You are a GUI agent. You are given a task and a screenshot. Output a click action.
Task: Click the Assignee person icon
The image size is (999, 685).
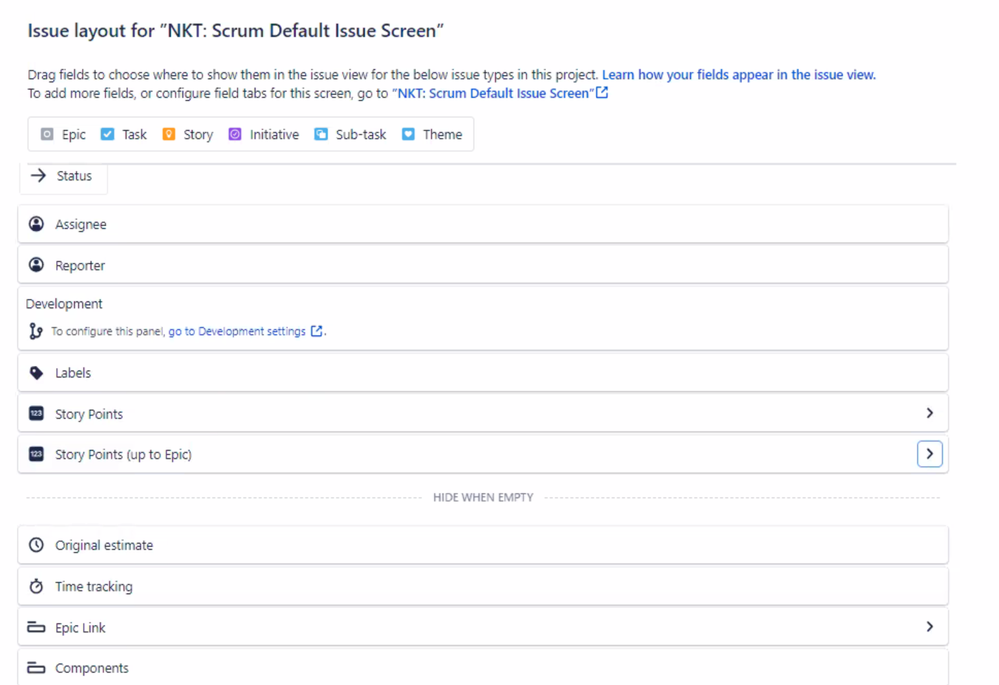tap(36, 224)
